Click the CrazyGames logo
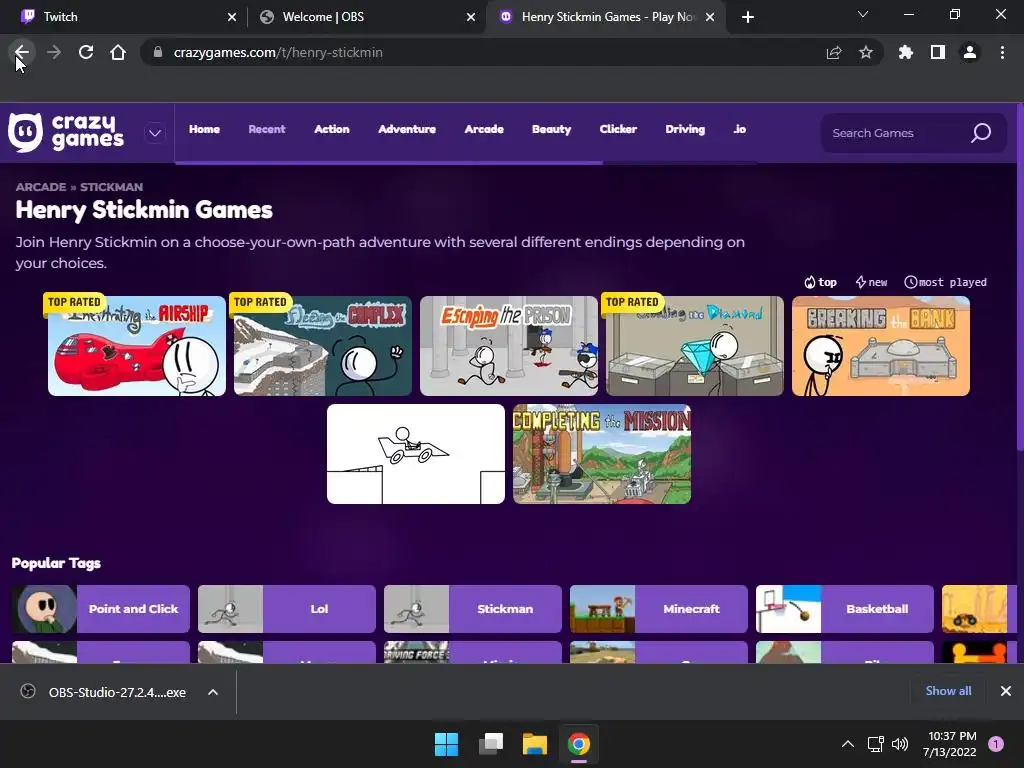The image size is (1024, 768). [x=65, y=132]
